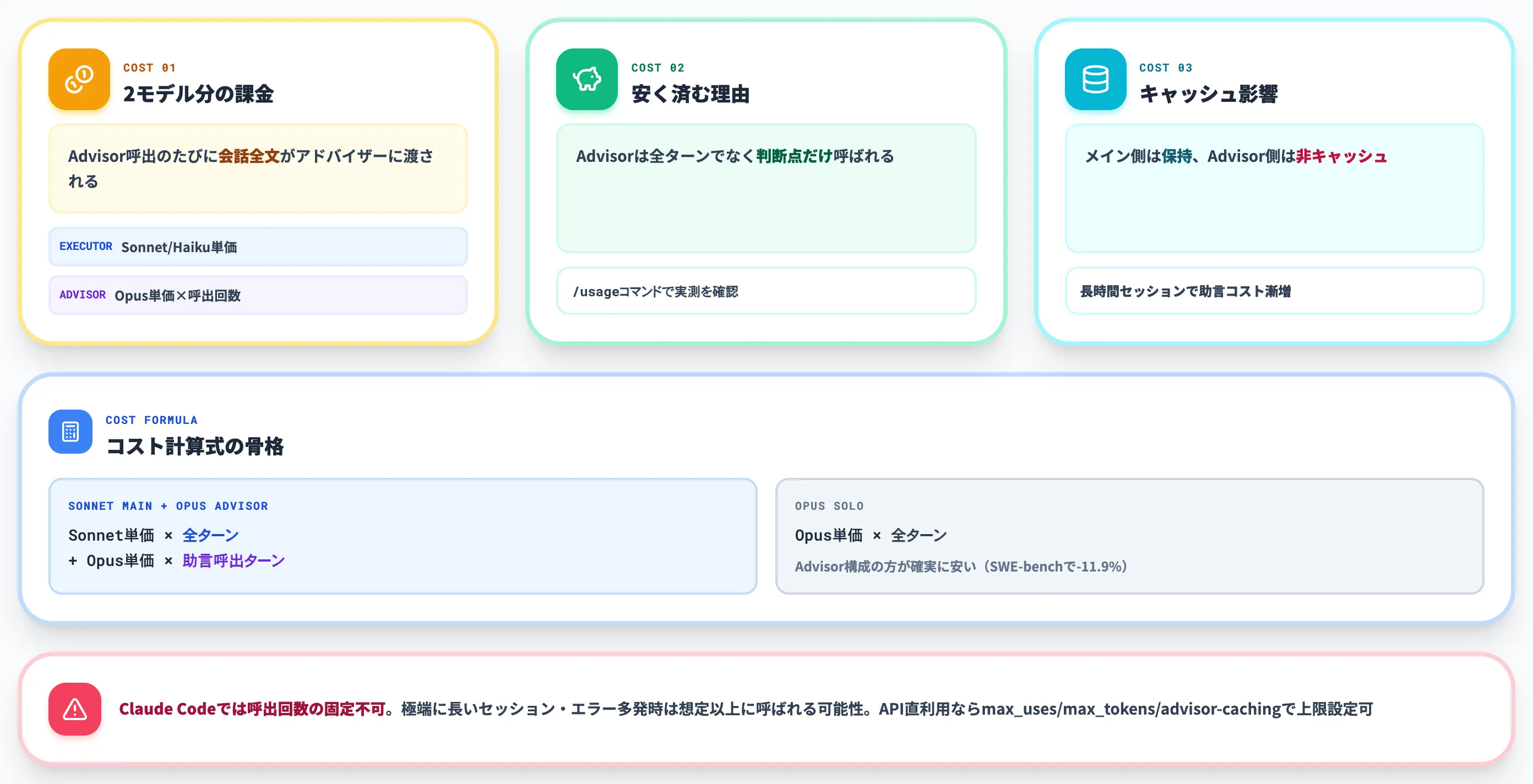Click the SONNET MAIN + OPUS ADVISOR label
This screenshot has height=784, width=1533.
coord(168,505)
